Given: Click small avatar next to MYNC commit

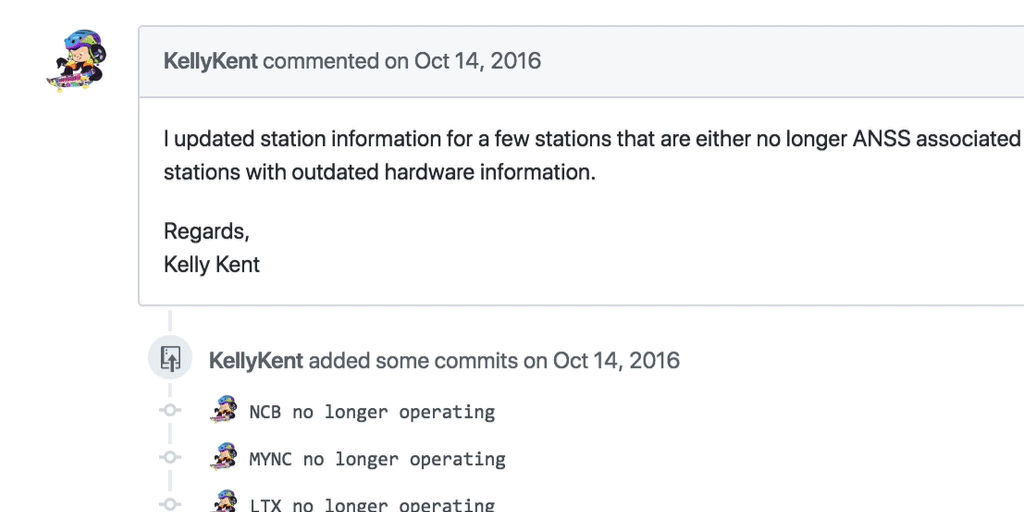Looking at the screenshot, I should tap(224, 457).
